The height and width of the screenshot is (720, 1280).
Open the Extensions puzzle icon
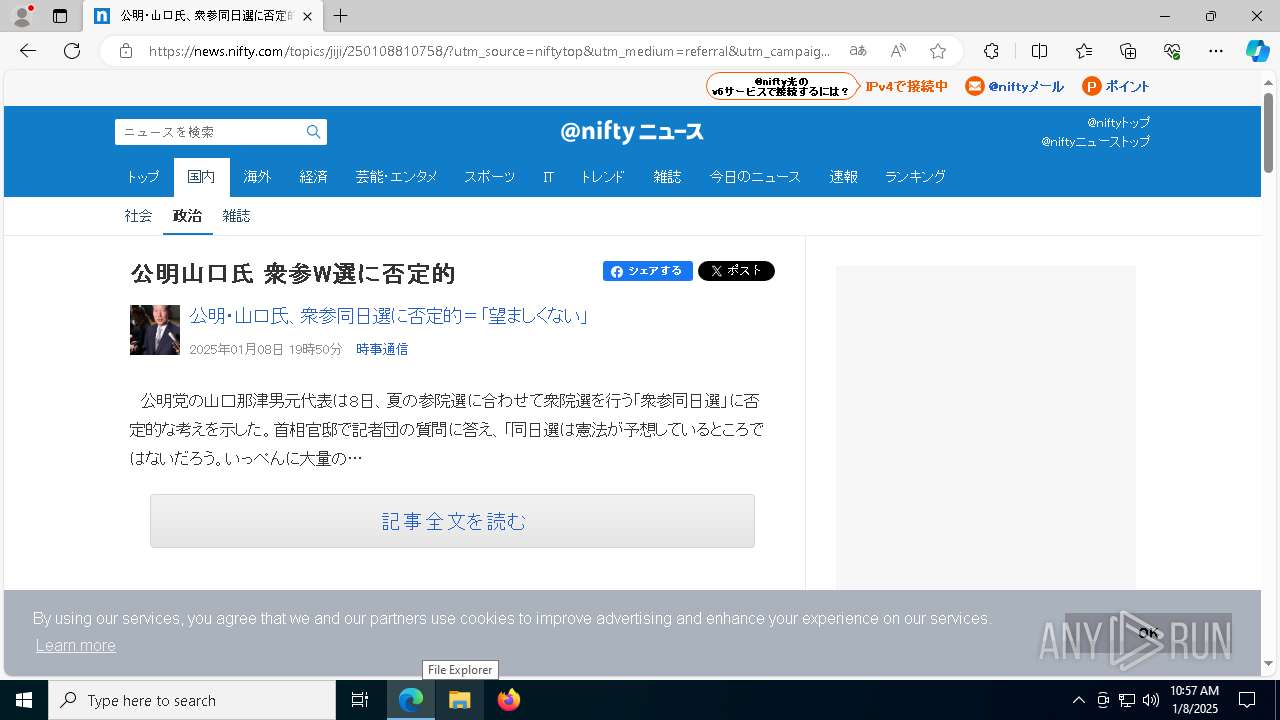click(x=991, y=51)
